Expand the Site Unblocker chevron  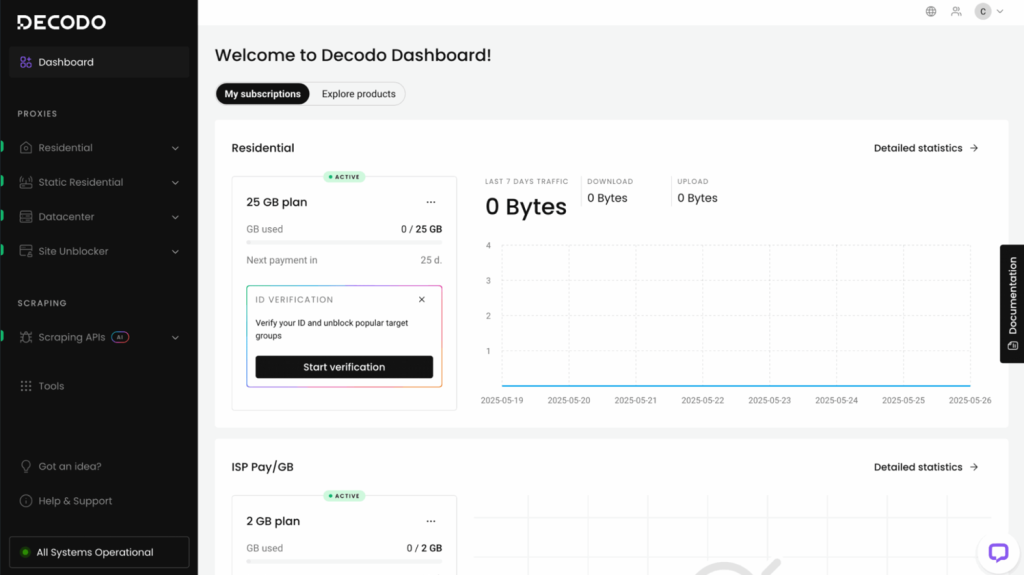tap(175, 252)
